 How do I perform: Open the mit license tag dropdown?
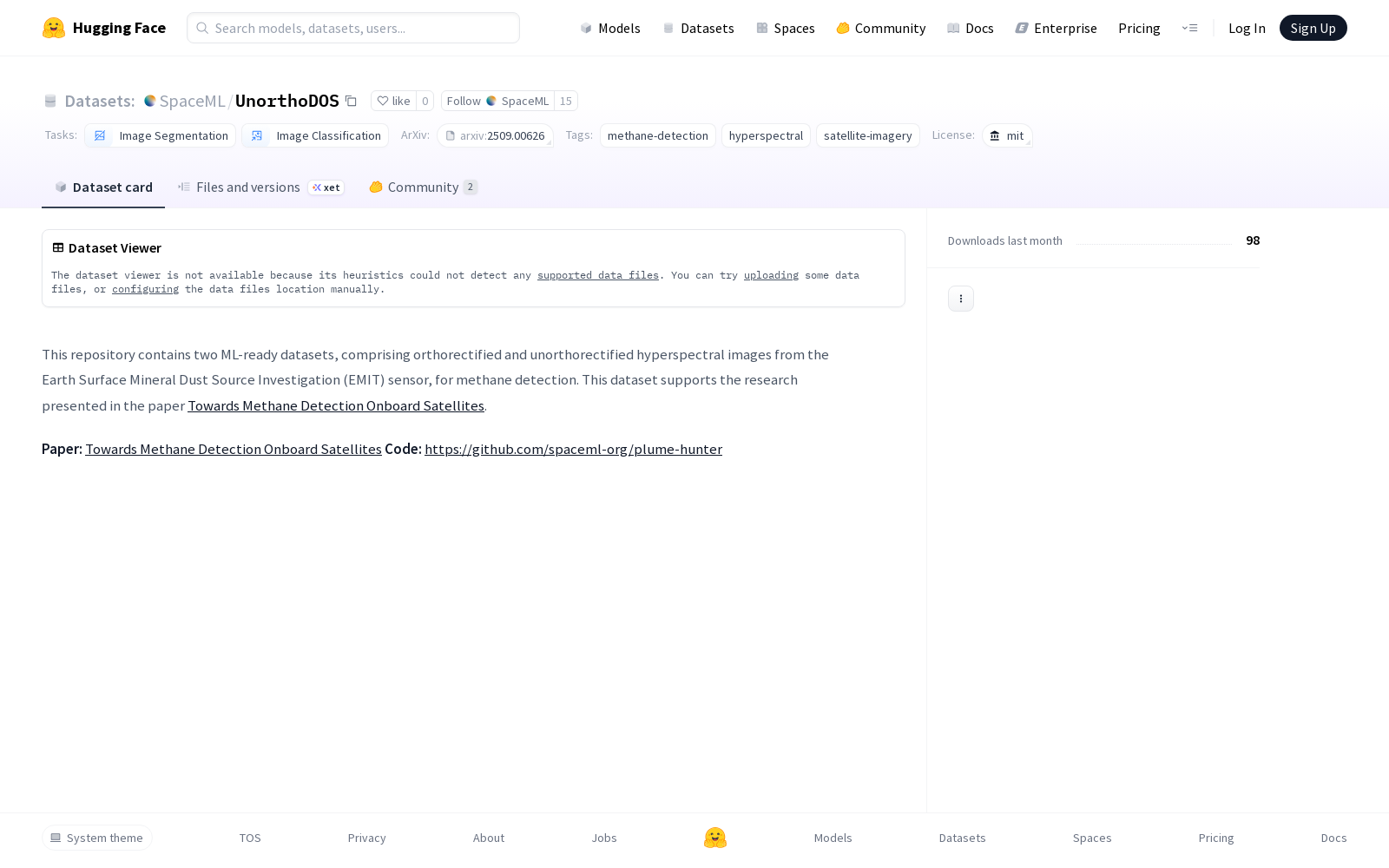[1007, 135]
